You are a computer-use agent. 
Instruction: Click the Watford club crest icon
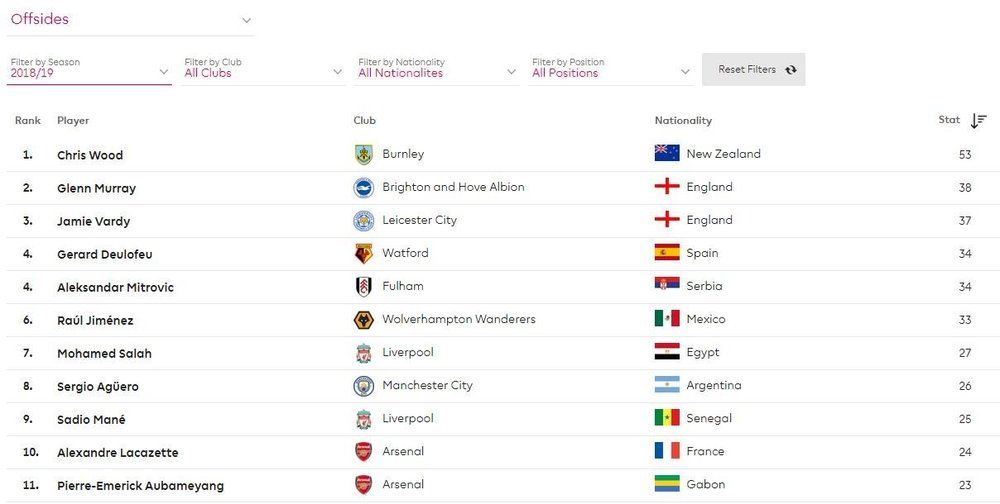pyautogui.click(x=364, y=253)
